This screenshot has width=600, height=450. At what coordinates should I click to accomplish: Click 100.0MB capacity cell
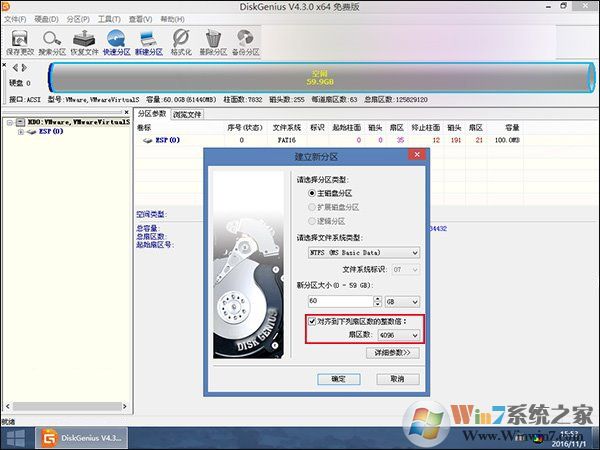pyautogui.click(x=507, y=140)
